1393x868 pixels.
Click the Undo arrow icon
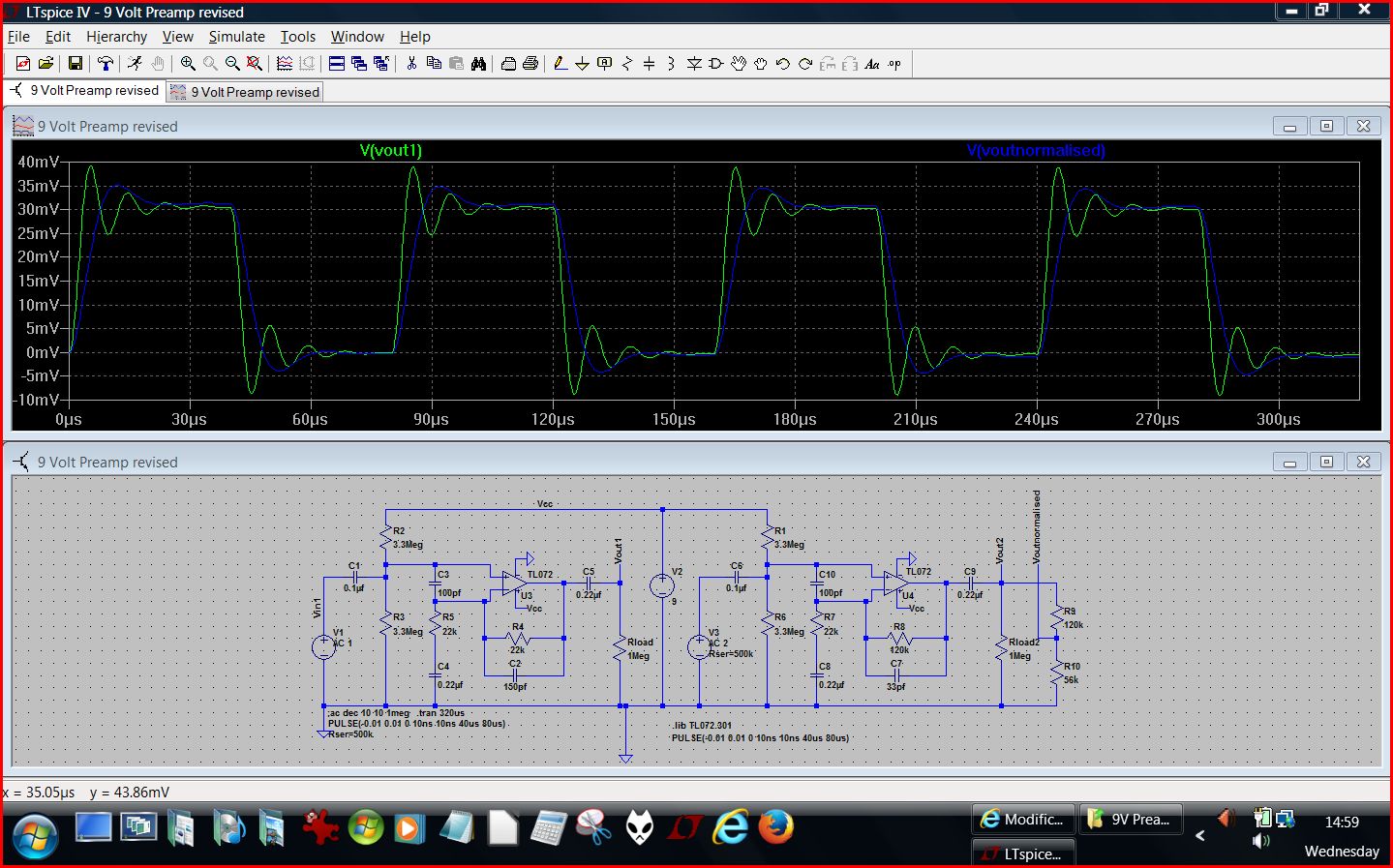(x=783, y=64)
